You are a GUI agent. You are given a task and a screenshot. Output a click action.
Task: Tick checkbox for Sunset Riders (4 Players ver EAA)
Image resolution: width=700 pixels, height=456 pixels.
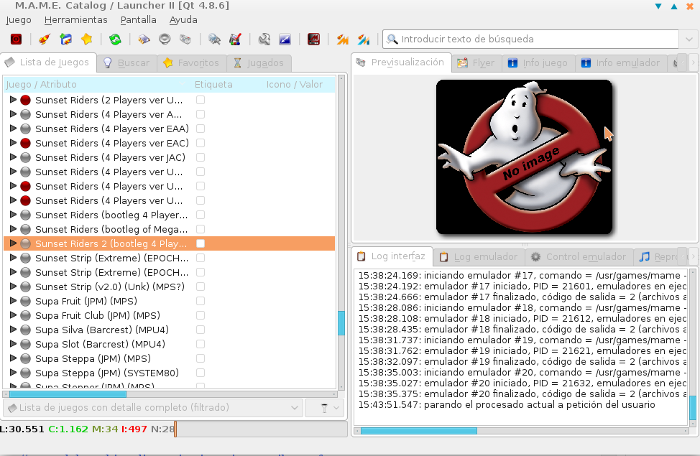tap(200, 129)
